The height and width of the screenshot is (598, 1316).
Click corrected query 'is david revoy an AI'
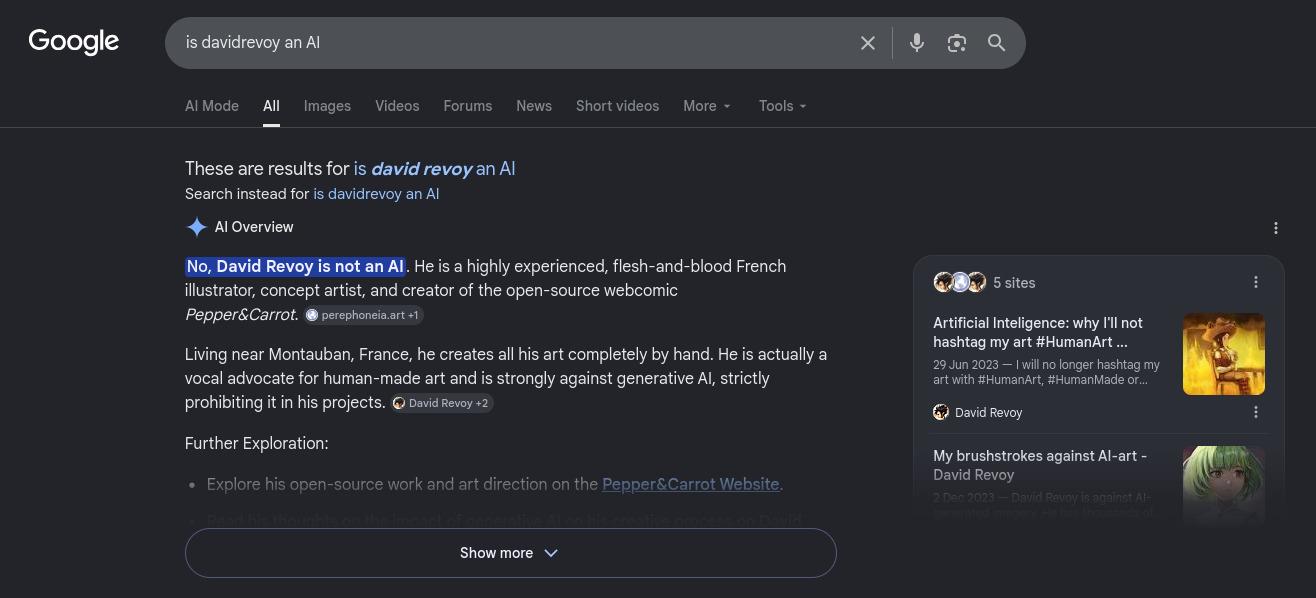(x=434, y=169)
